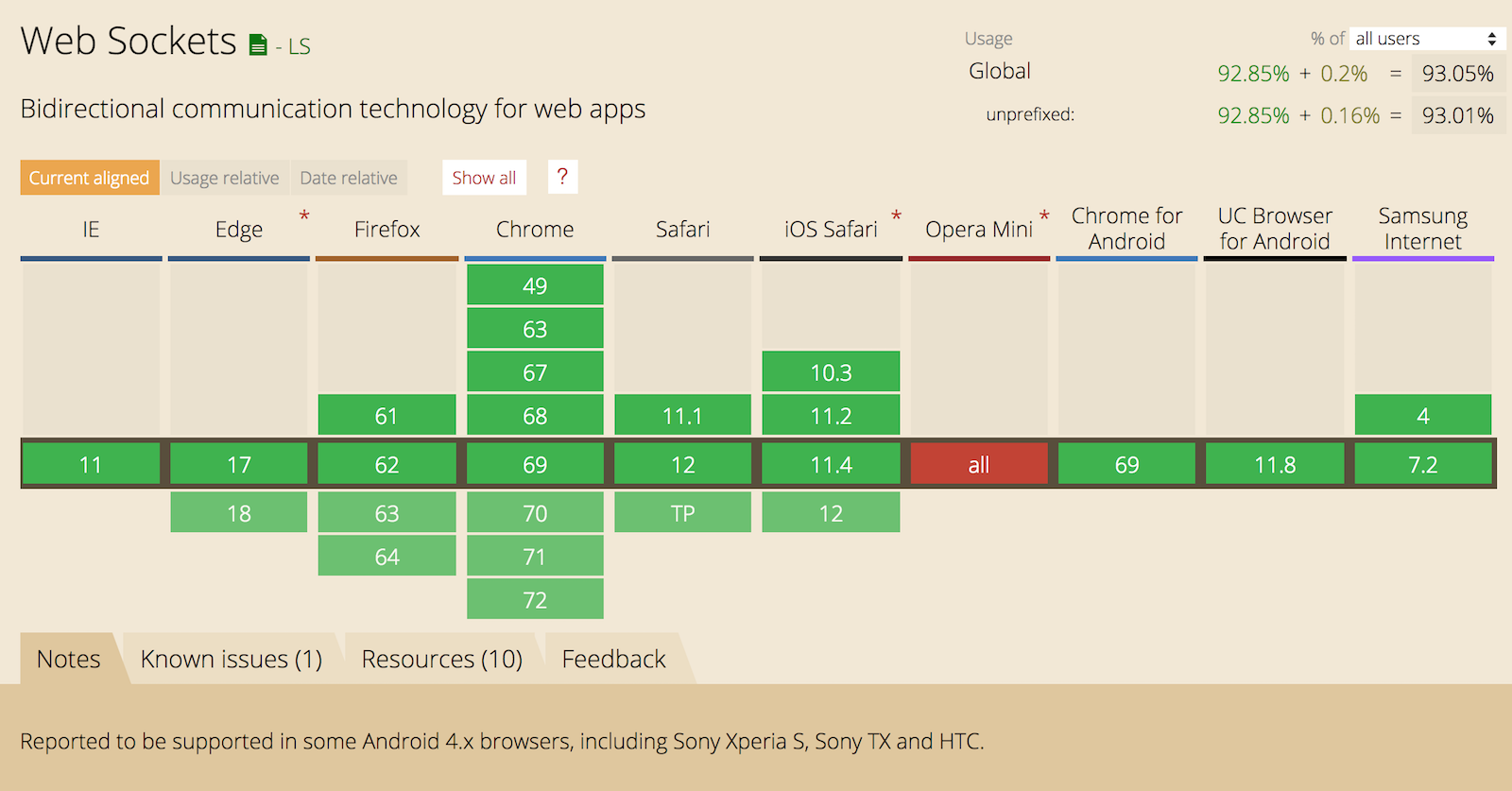Open the all users dropdown
Viewport: 1512px width, 791px height.
point(1425,39)
